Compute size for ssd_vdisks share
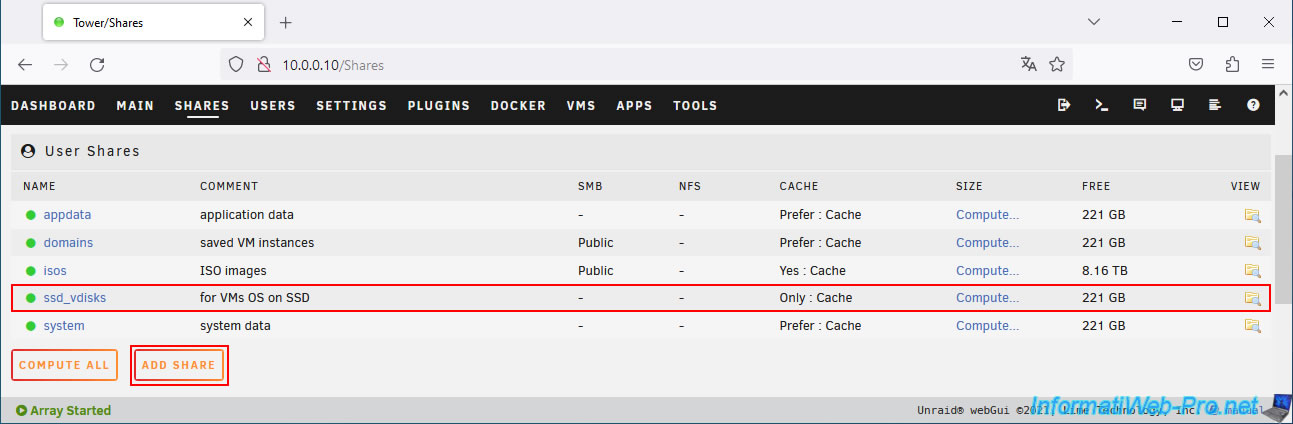This screenshot has height=424, width=1293. 987,298
